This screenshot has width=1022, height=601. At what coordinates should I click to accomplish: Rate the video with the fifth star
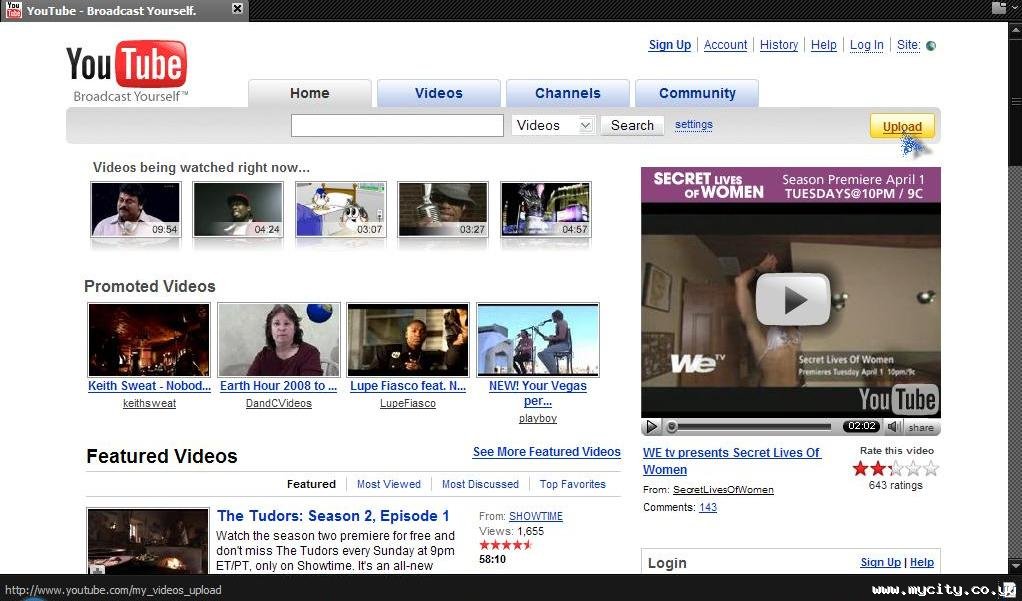point(931,468)
